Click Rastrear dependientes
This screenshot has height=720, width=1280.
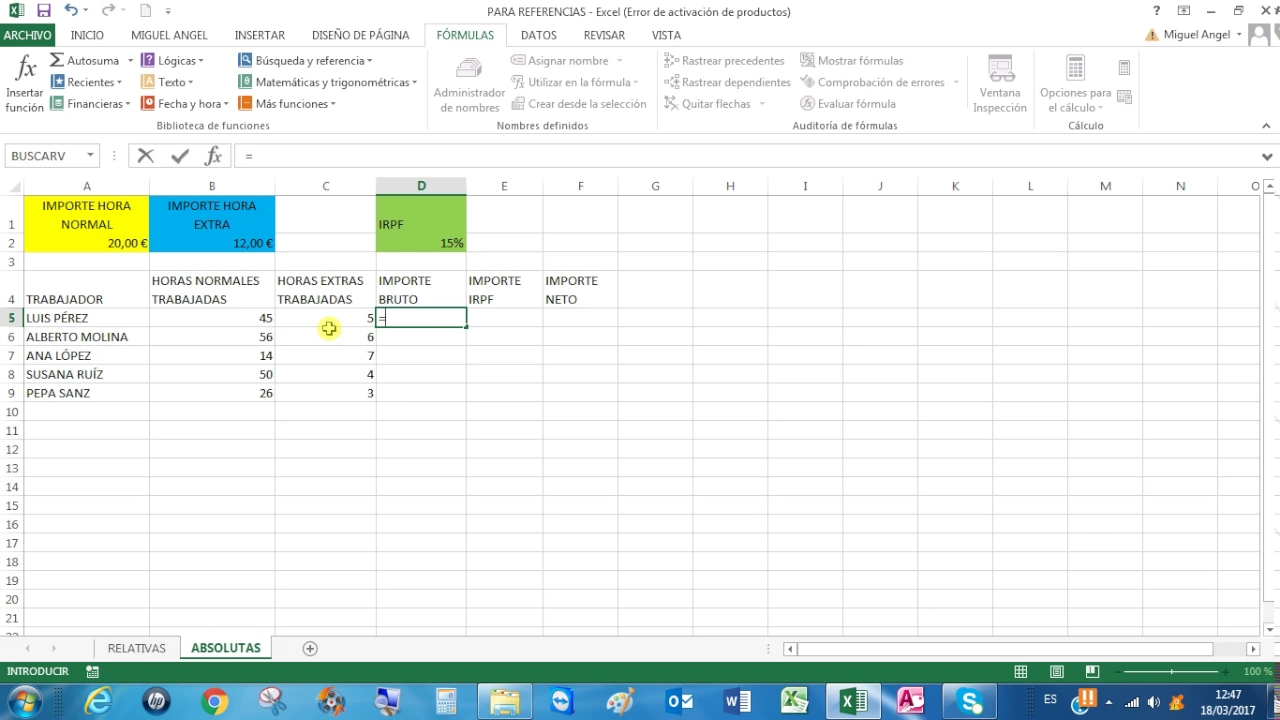click(728, 82)
